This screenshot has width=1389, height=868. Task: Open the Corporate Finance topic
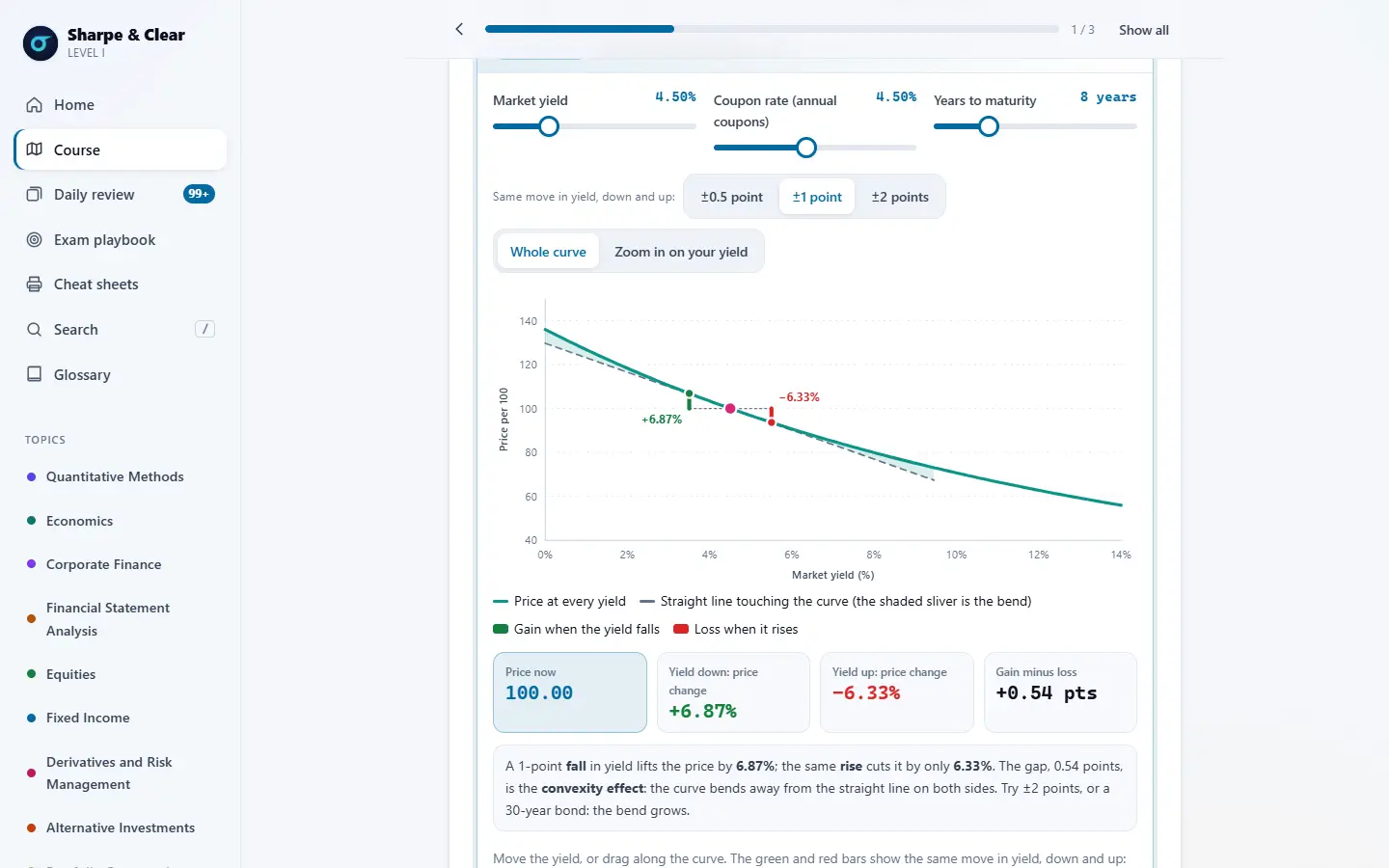tap(103, 564)
